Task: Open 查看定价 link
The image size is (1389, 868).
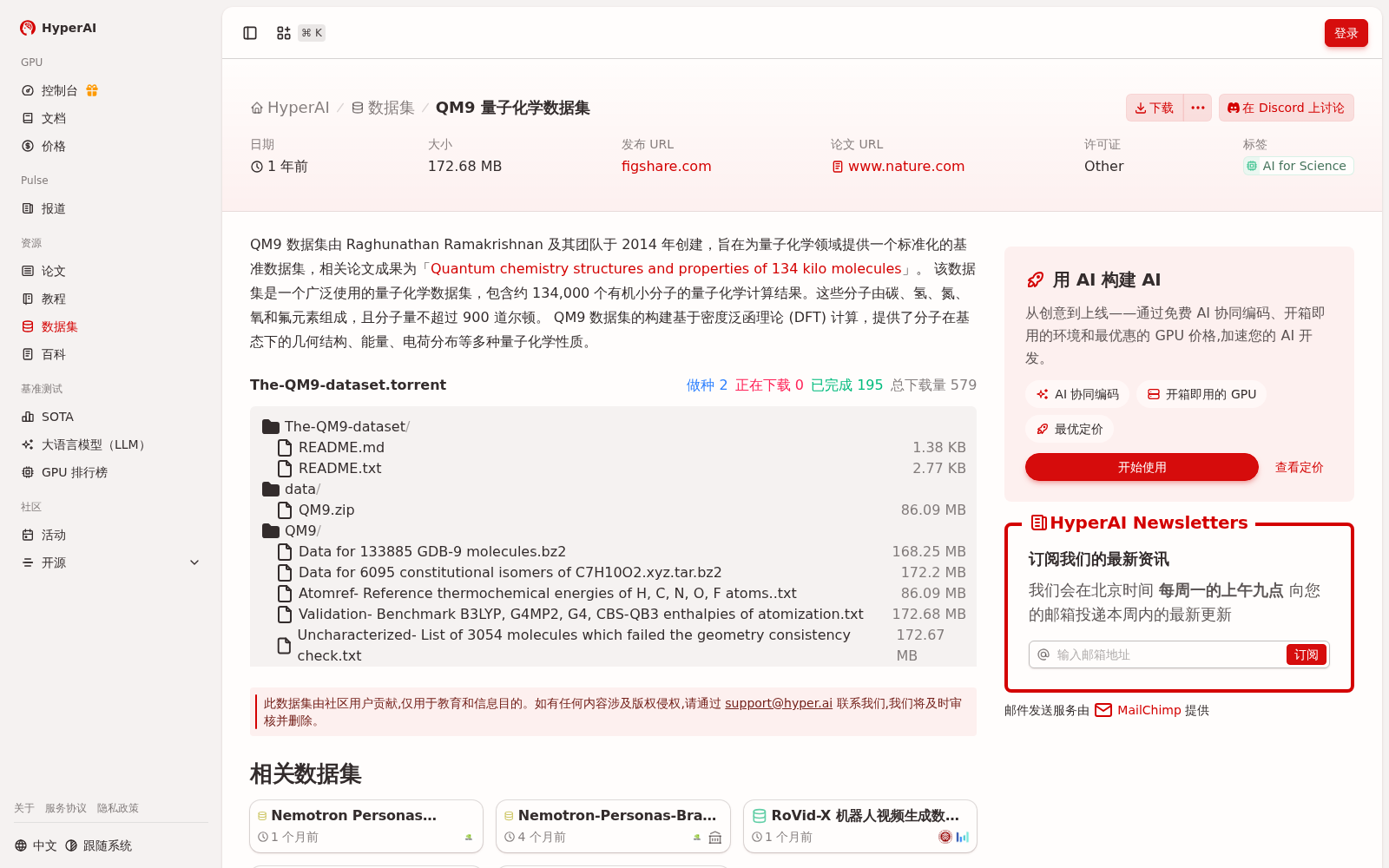Action: coord(1299,467)
